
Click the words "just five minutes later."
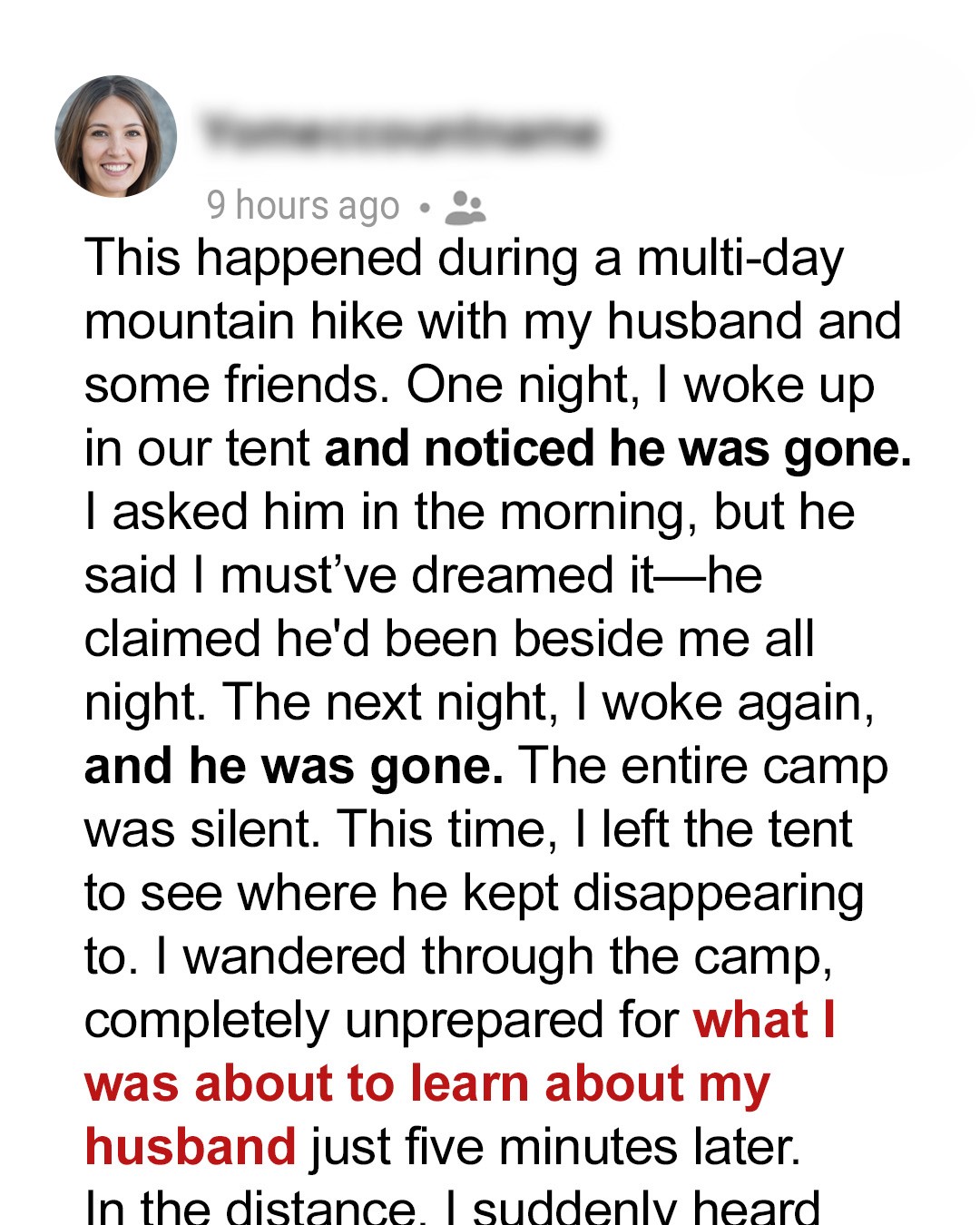[556, 1147]
